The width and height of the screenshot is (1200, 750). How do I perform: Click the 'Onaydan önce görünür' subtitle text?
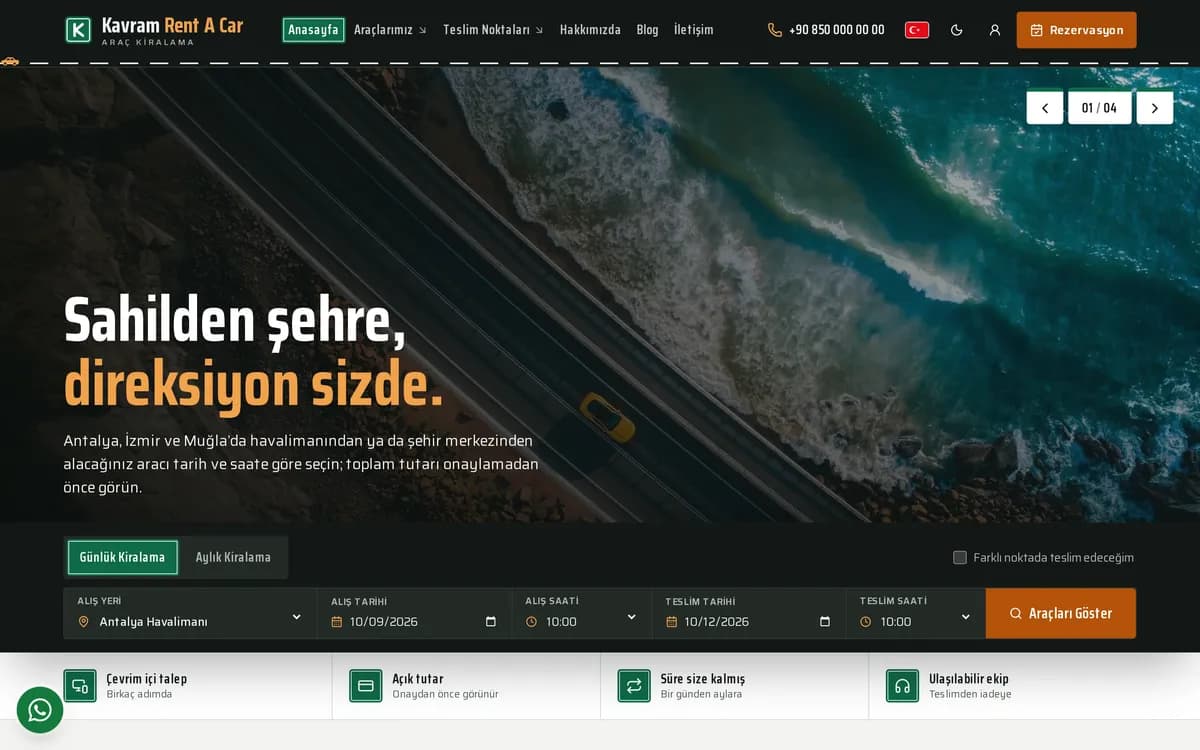(445, 694)
